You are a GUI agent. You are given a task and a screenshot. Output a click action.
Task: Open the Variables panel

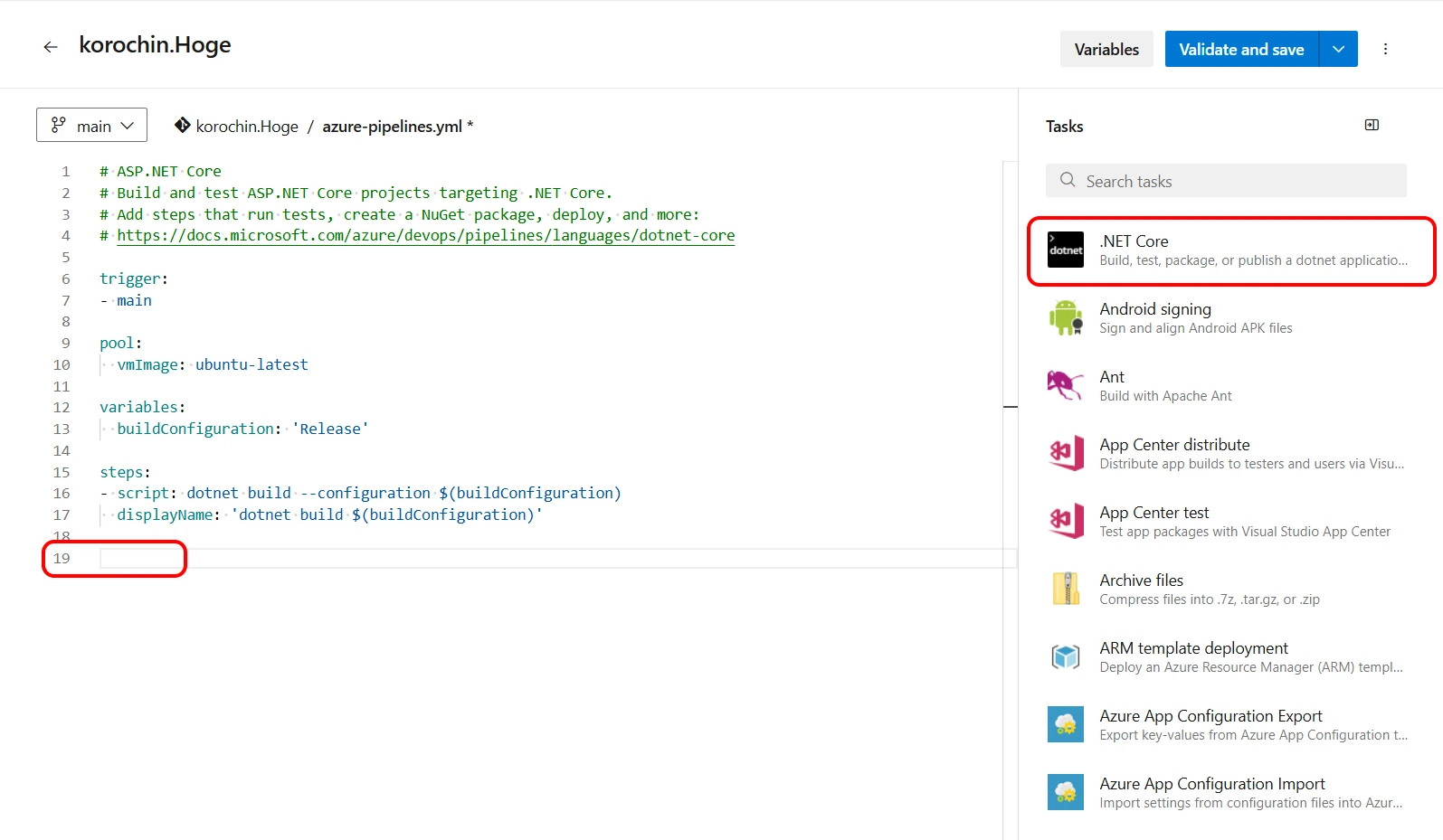pyautogui.click(x=1106, y=50)
